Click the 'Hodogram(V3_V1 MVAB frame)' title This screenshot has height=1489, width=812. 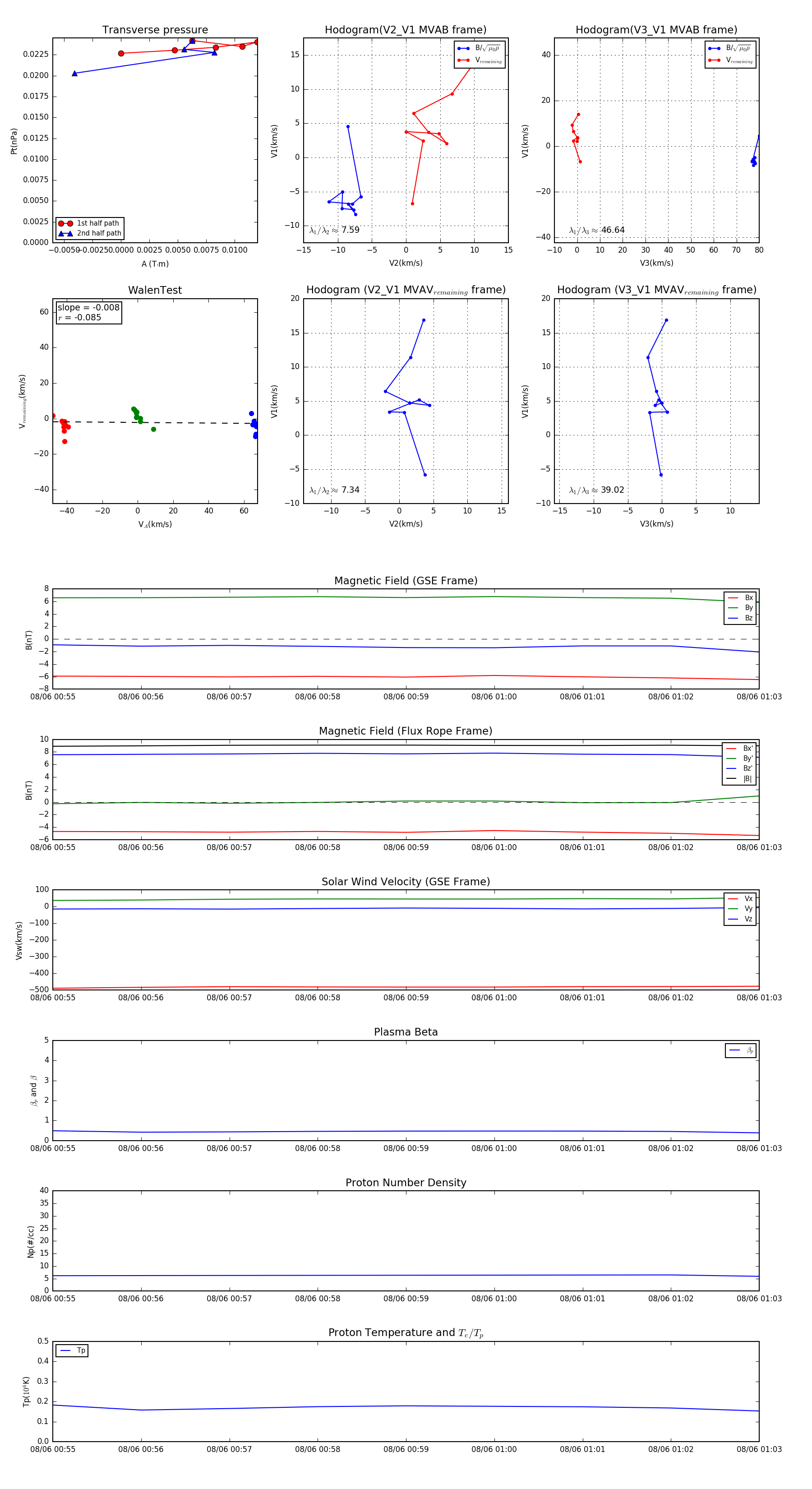pyautogui.click(x=656, y=29)
